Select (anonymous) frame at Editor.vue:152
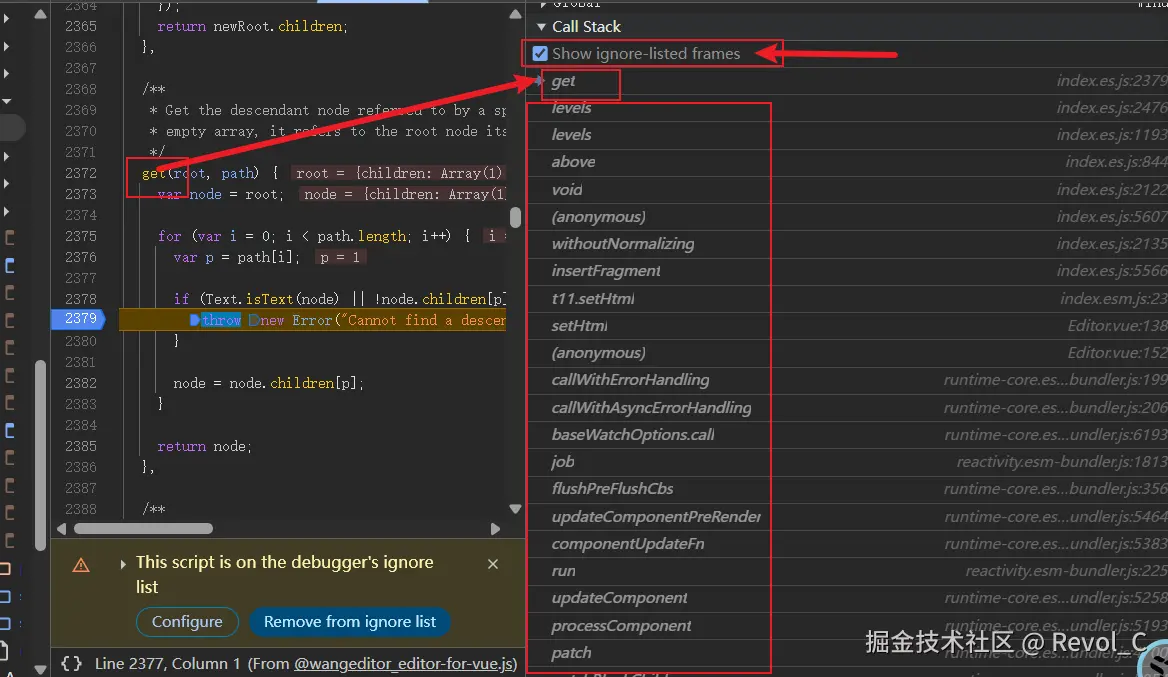Image resolution: width=1168 pixels, height=677 pixels. (x=847, y=352)
